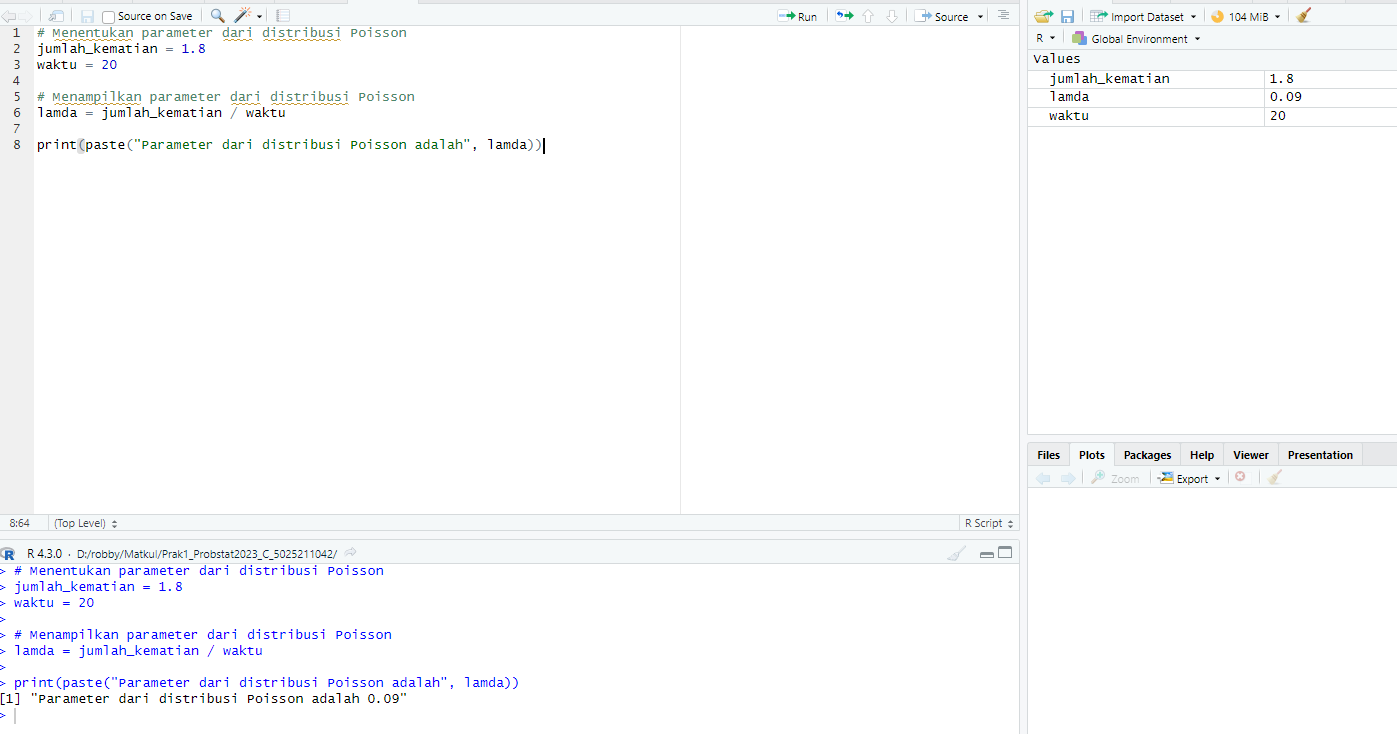Click cursor position 8:64 indicator
This screenshot has height=734, width=1397.
(x=19, y=523)
